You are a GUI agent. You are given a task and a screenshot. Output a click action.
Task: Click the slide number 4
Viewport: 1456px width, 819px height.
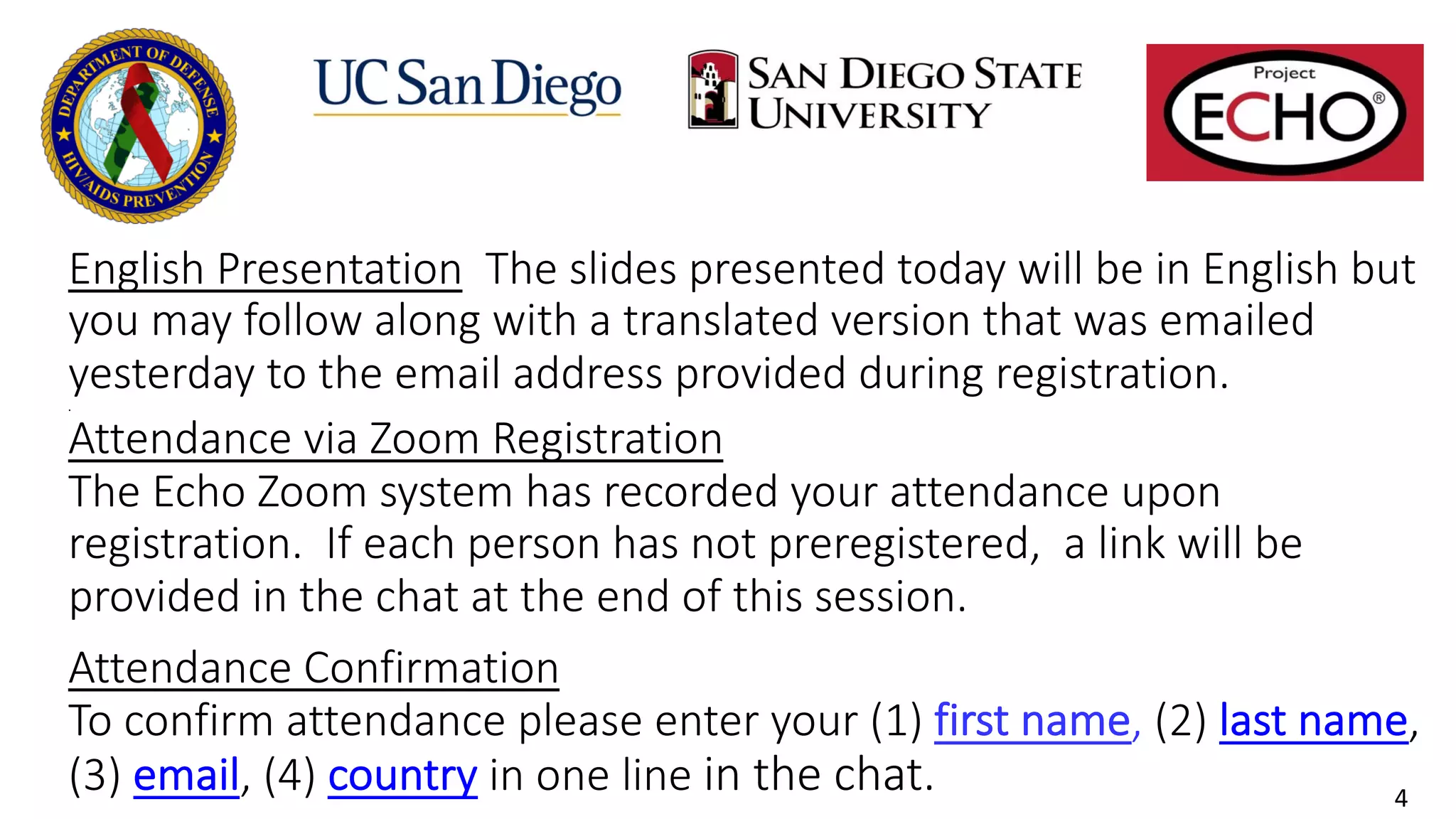(x=1401, y=798)
